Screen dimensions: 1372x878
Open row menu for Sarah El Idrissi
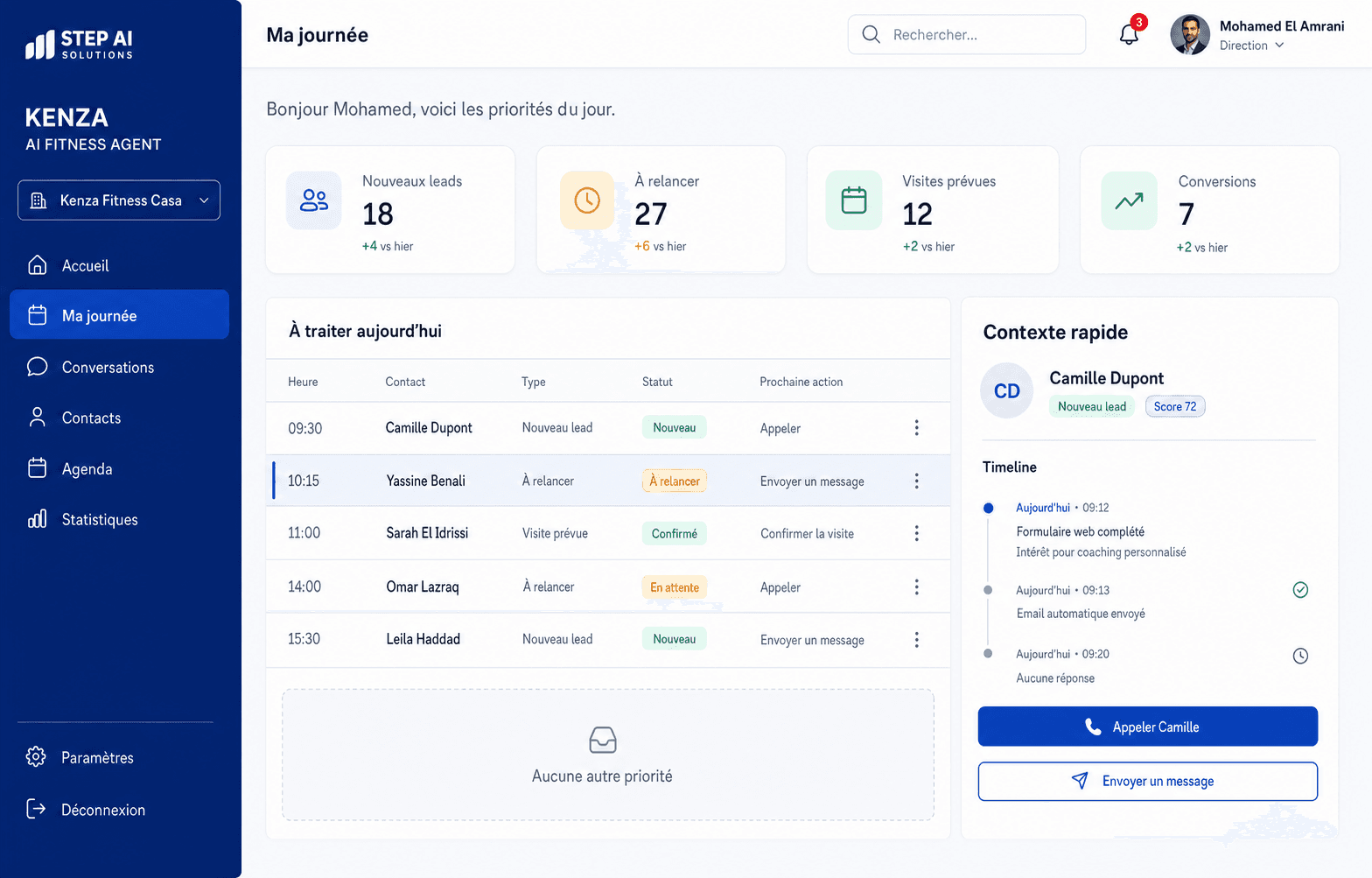(916, 533)
